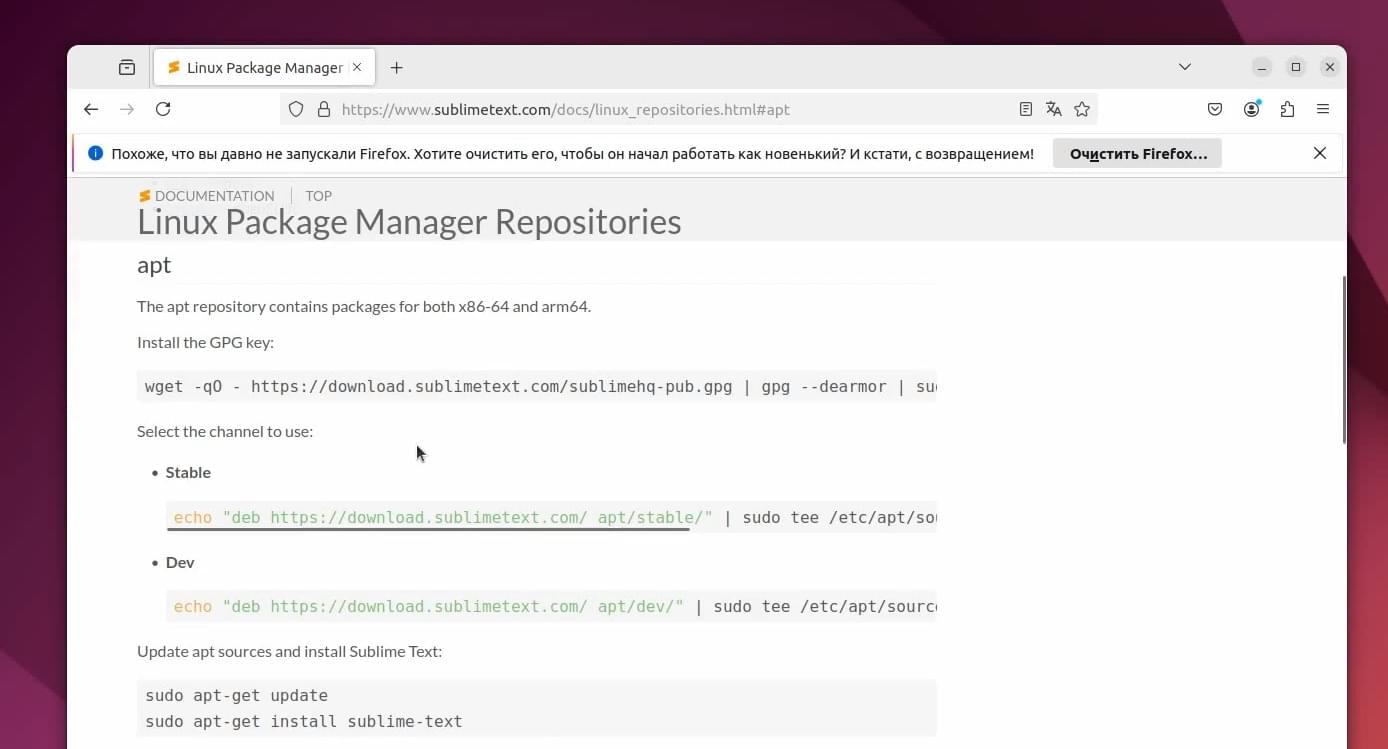Open tracking protection shield icon
The width and height of the screenshot is (1388, 749).
(x=296, y=109)
